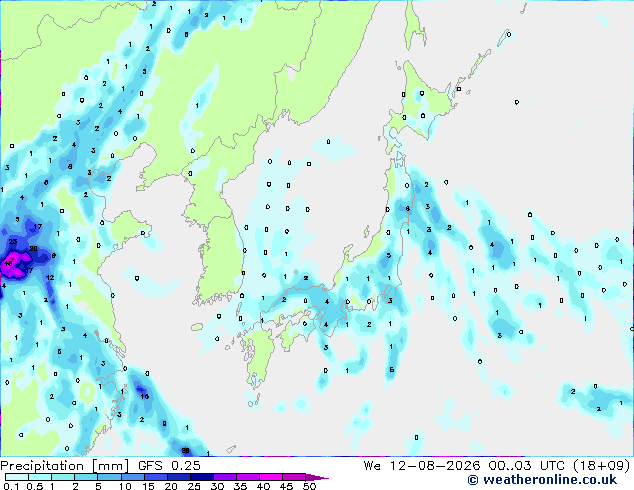Viewport: 634px width, 490px height.
Task: Click the legend label "35"
Action: click(x=241, y=486)
